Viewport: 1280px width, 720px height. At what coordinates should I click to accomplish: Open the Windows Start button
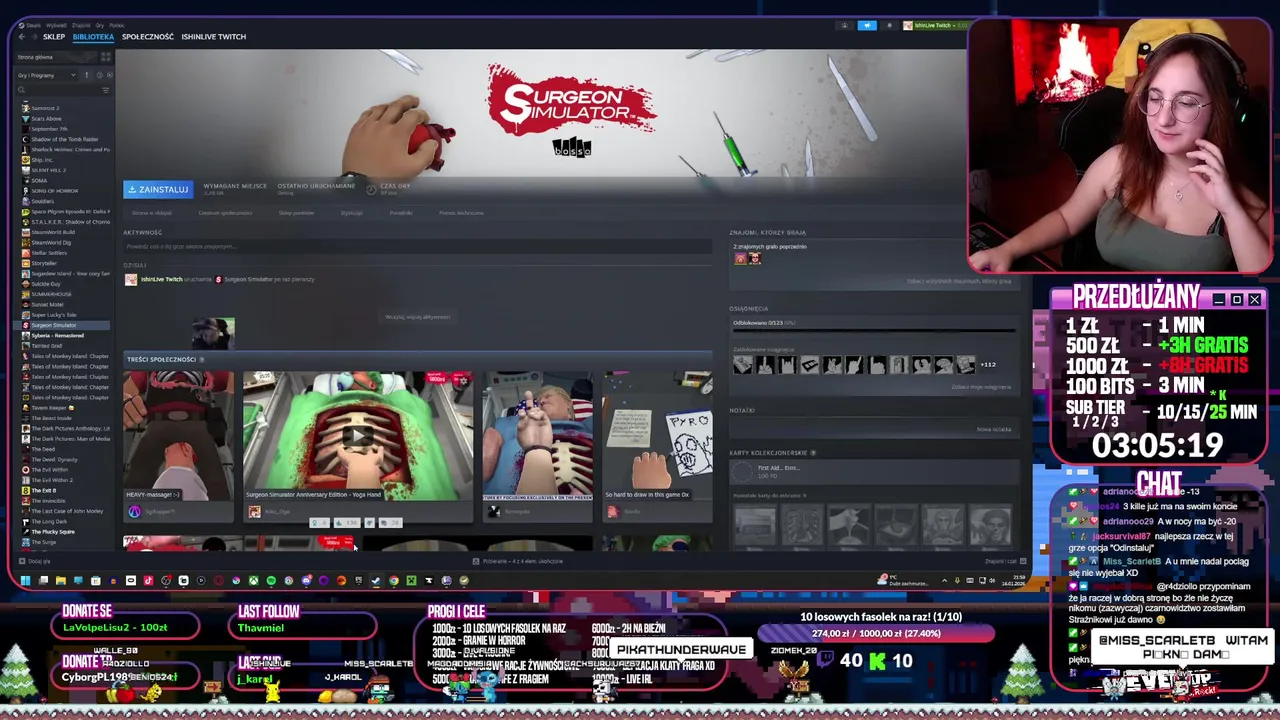tap(25, 580)
